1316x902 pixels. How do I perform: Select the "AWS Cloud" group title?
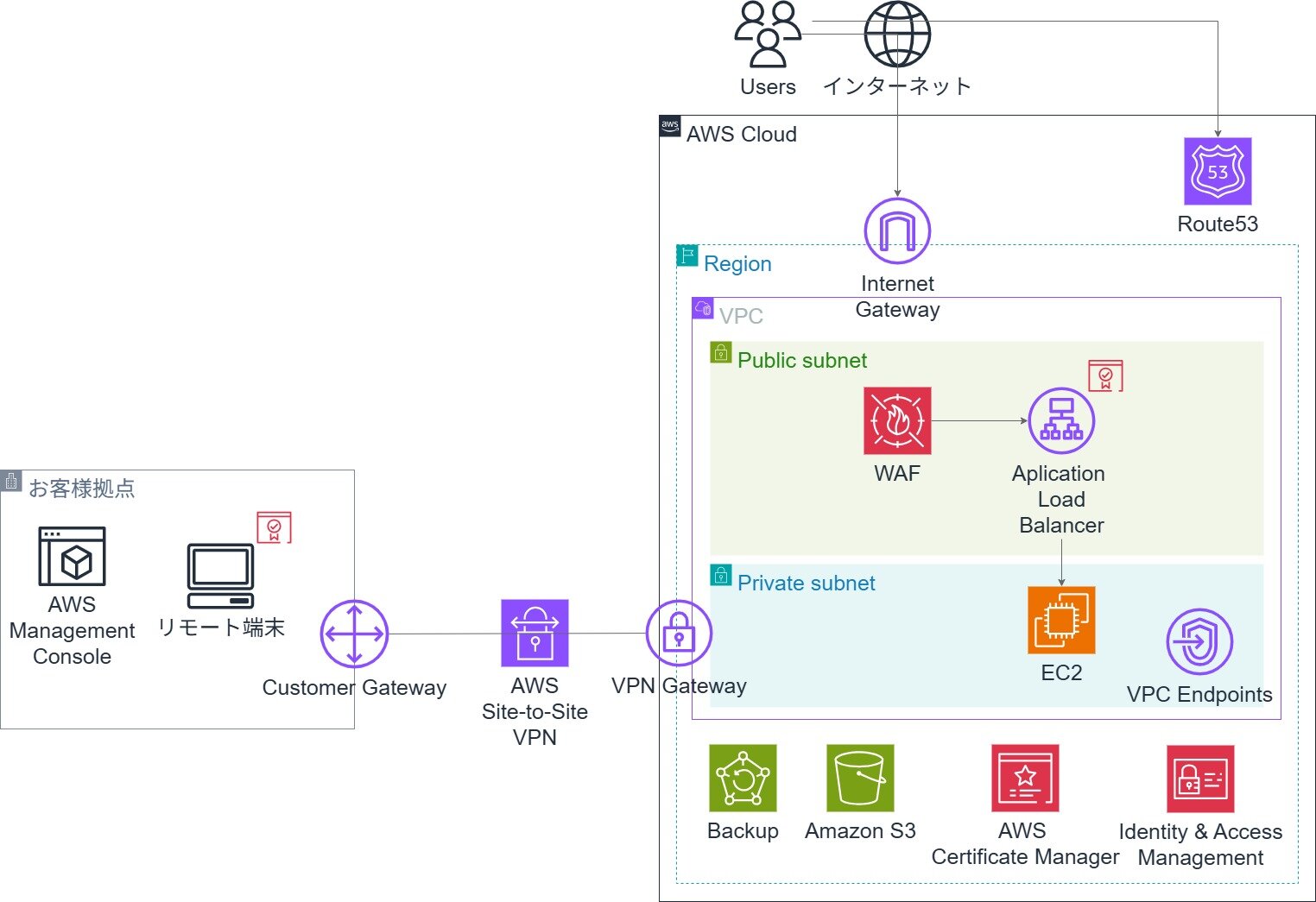[x=742, y=134]
